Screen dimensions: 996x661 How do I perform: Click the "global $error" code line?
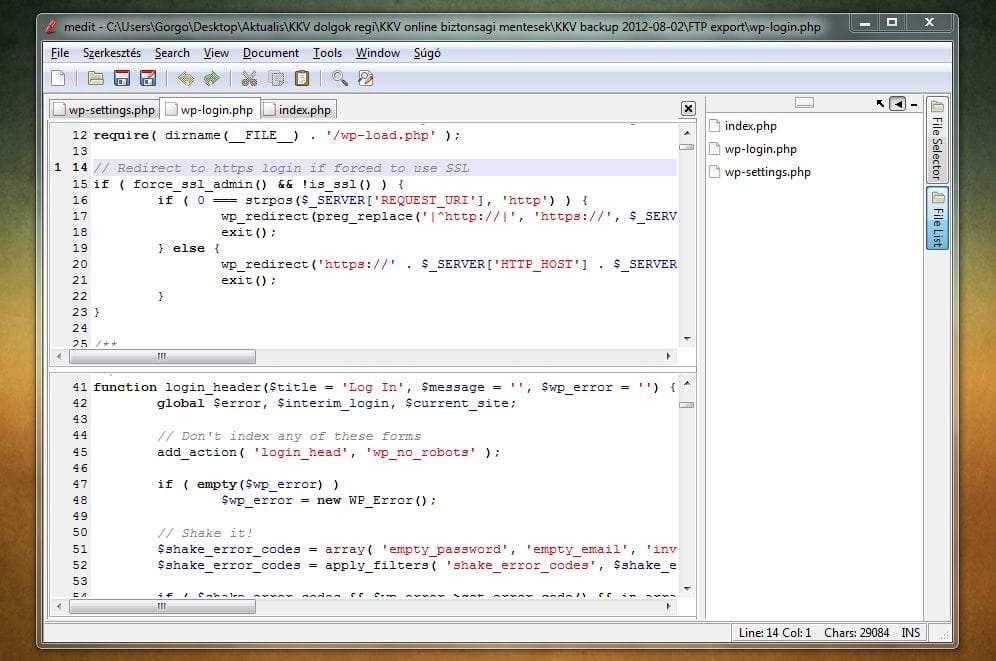point(337,403)
